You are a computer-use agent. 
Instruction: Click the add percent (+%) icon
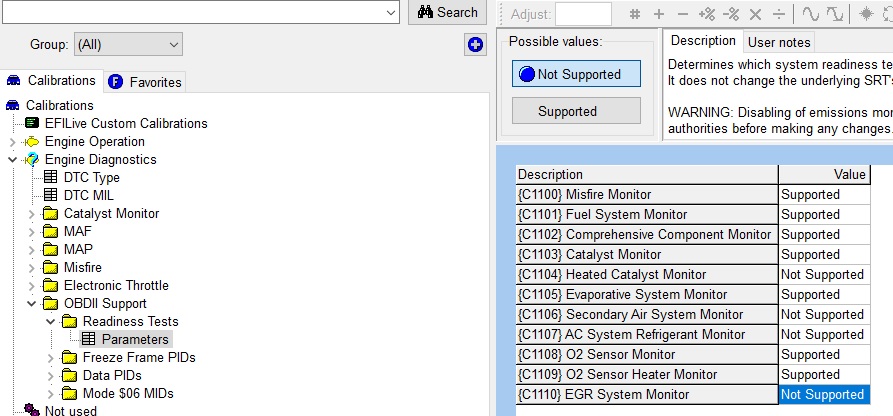706,14
